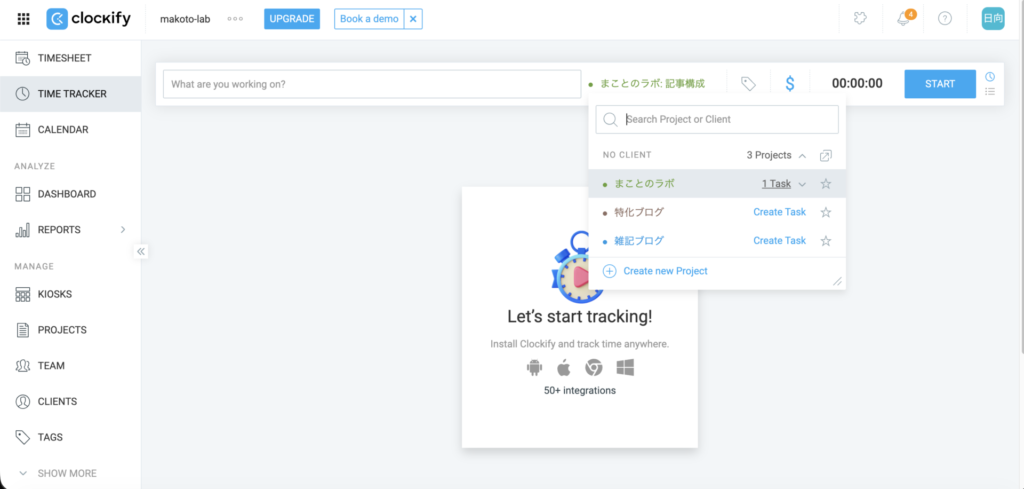1024x489 pixels.
Task: Switch to manual mode list icon
Action: (990, 92)
